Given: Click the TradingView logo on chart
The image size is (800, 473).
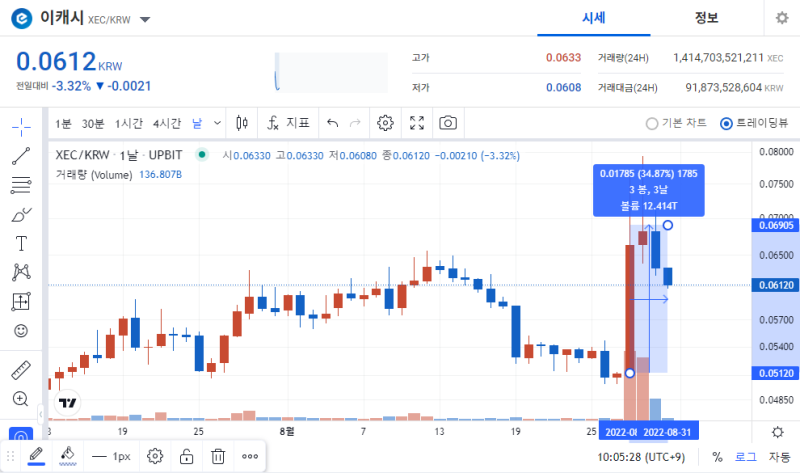Looking at the screenshot, I should click(67, 403).
